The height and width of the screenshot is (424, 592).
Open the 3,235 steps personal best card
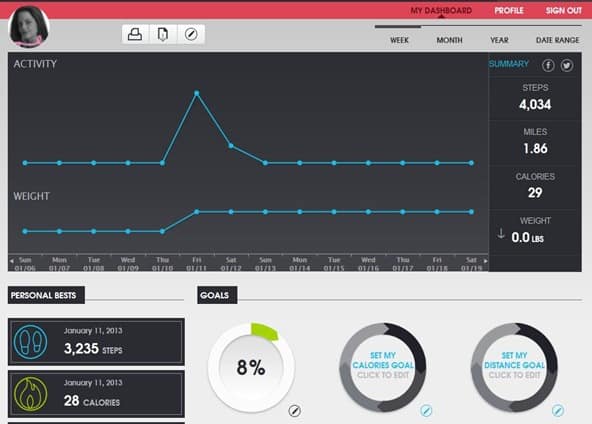[x=96, y=342]
